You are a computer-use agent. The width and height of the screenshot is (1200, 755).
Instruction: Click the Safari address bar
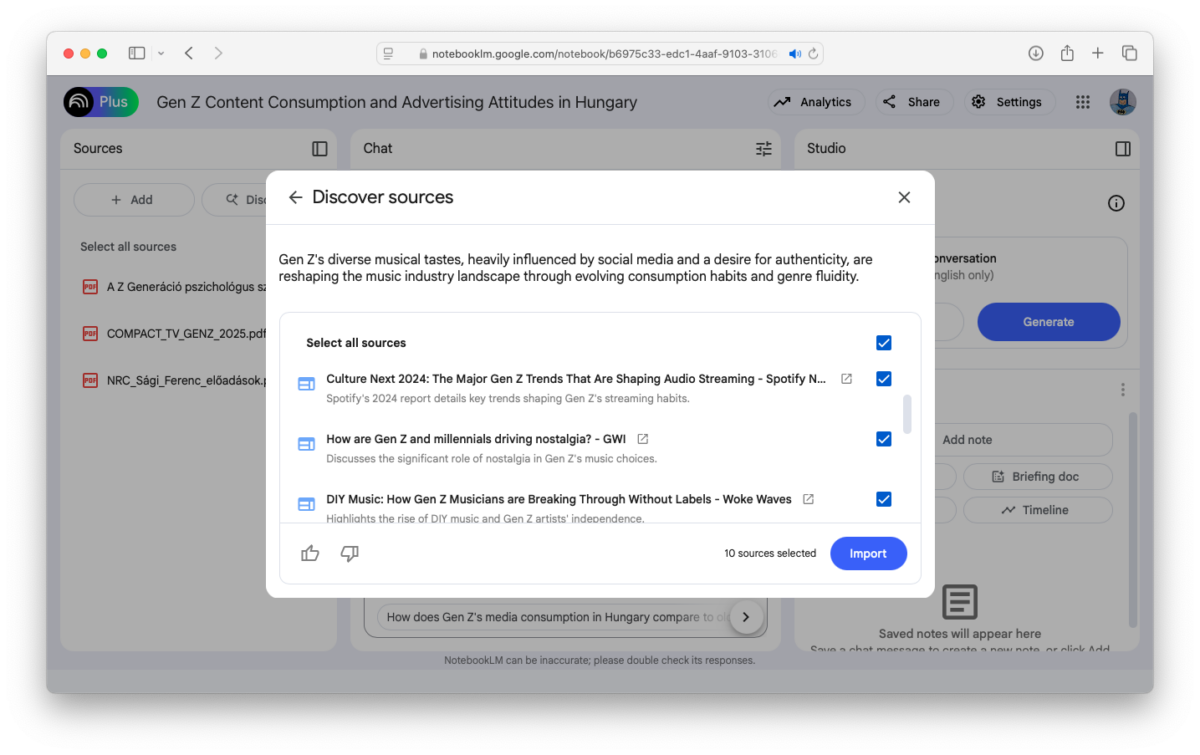pyautogui.click(x=600, y=53)
